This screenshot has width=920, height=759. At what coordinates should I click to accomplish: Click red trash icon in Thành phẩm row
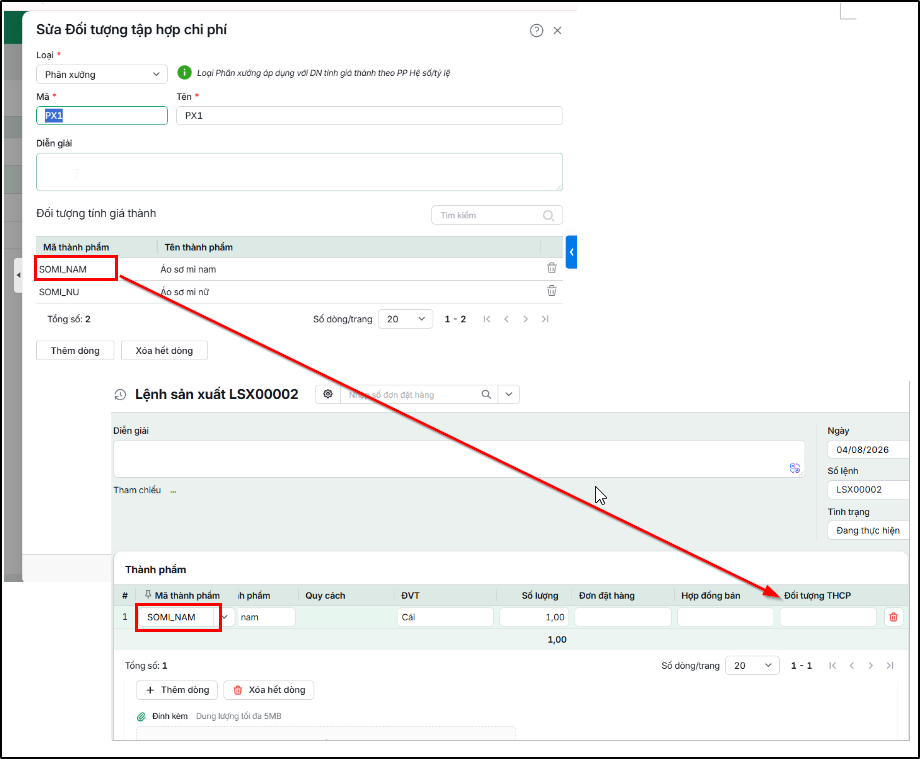pyautogui.click(x=893, y=617)
